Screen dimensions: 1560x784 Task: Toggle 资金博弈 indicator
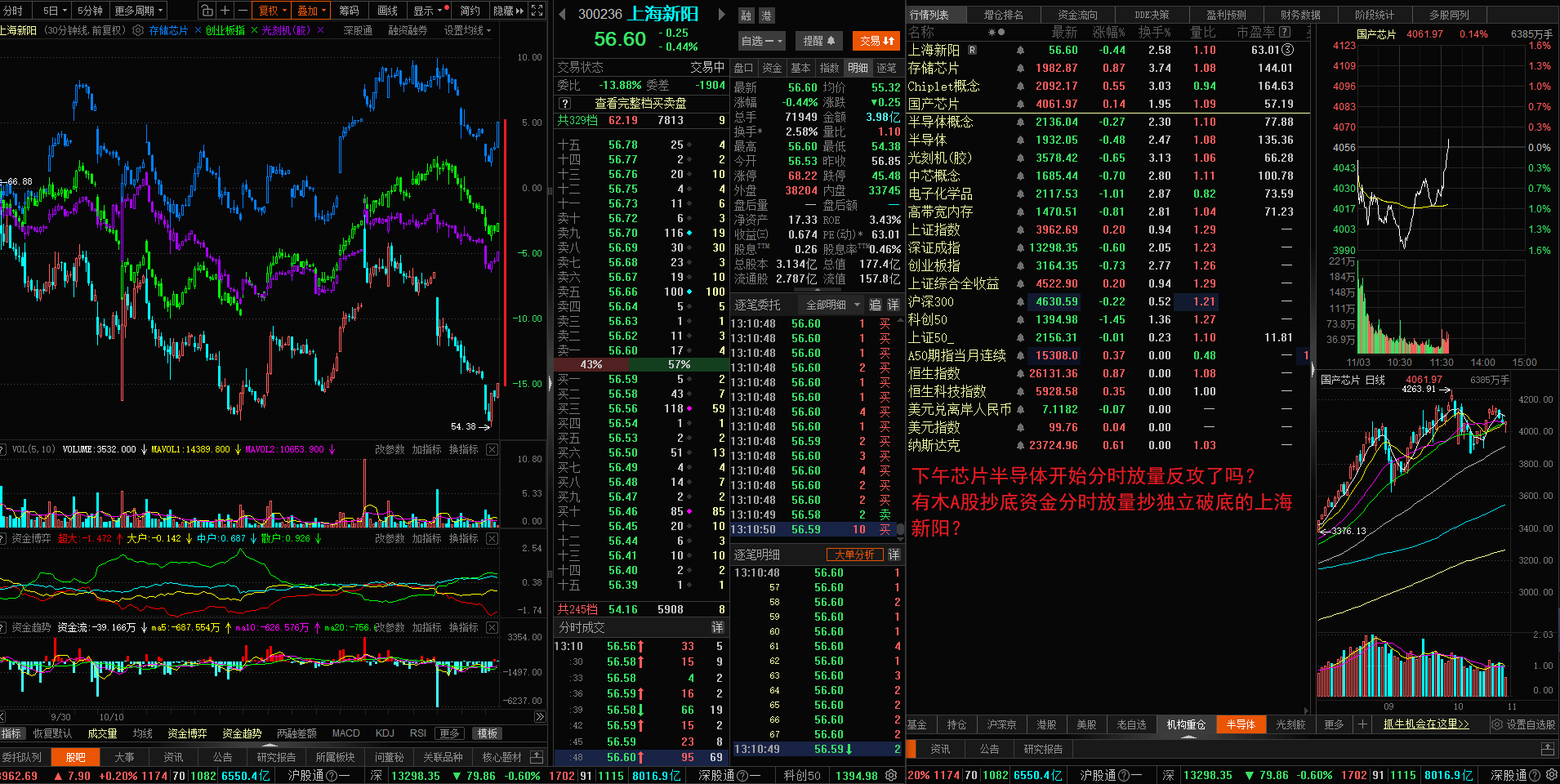click(x=187, y=733)
